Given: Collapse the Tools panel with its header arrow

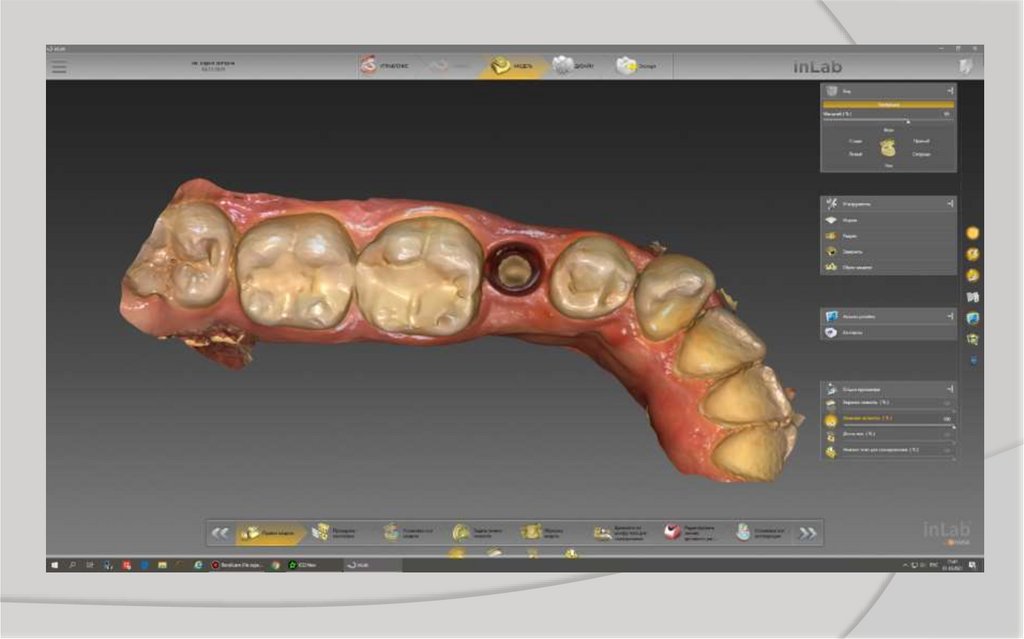Looking at the screenshot, I should pos(950,204).
